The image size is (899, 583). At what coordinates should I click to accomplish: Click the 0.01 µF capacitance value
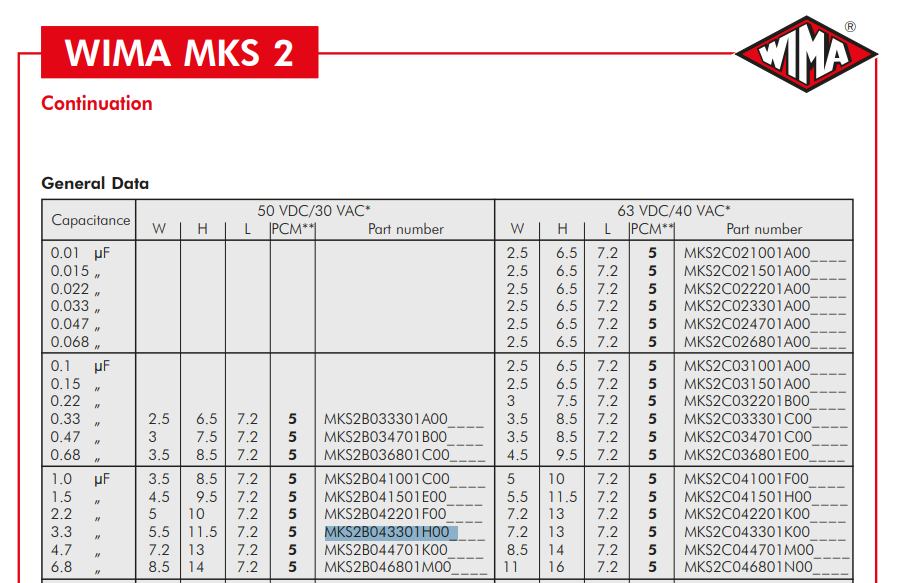tap(80, 253)
